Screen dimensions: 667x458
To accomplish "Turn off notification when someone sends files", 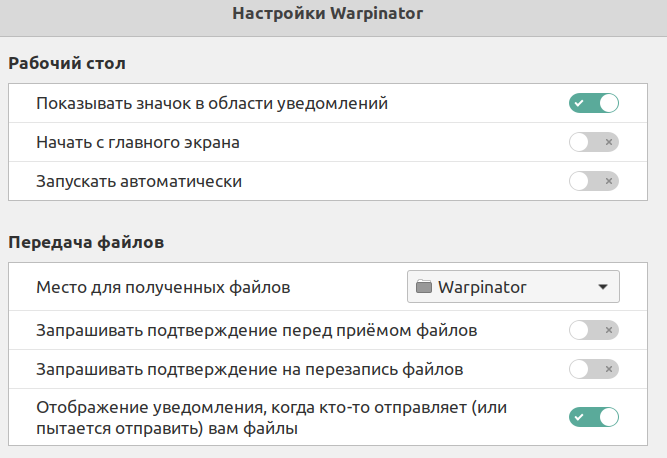I will (594, 417).
